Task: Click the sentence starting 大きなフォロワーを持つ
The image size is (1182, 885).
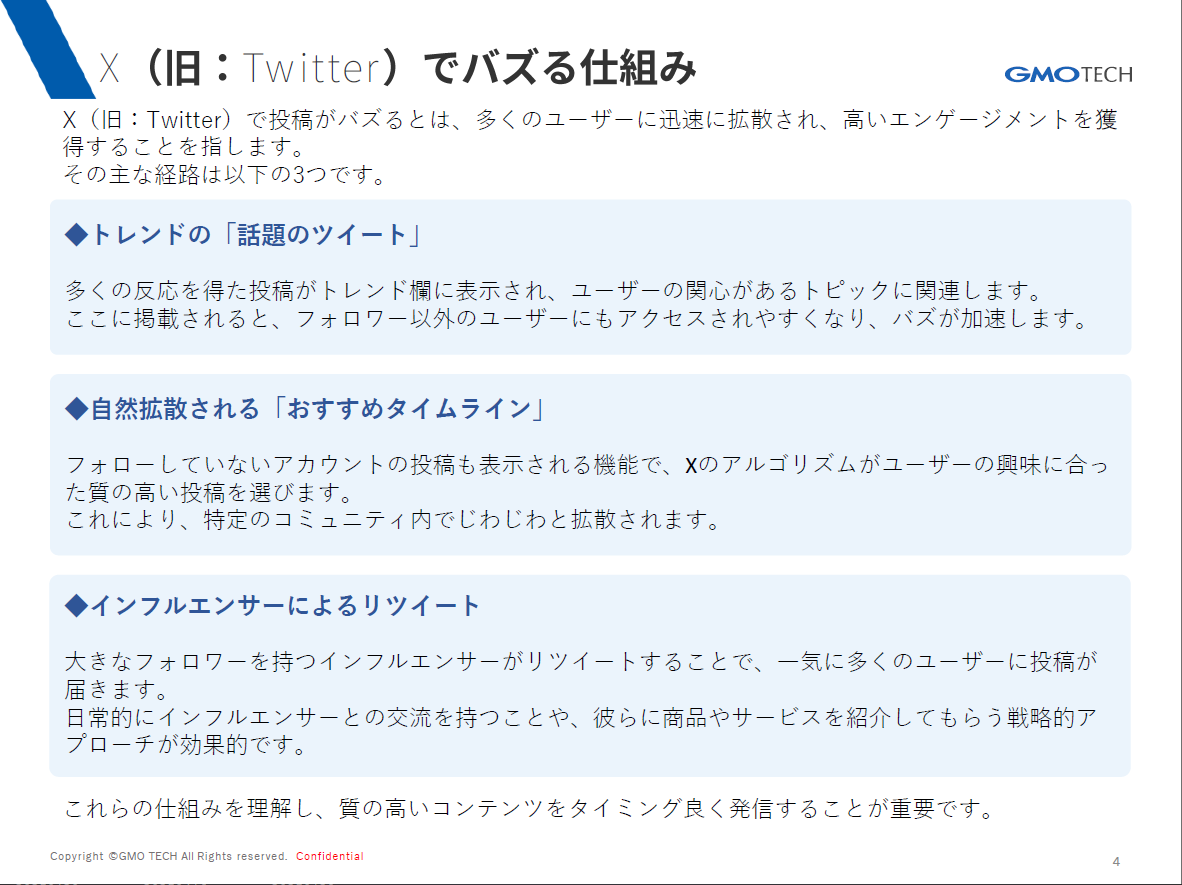Action: (x=581, y=675)
